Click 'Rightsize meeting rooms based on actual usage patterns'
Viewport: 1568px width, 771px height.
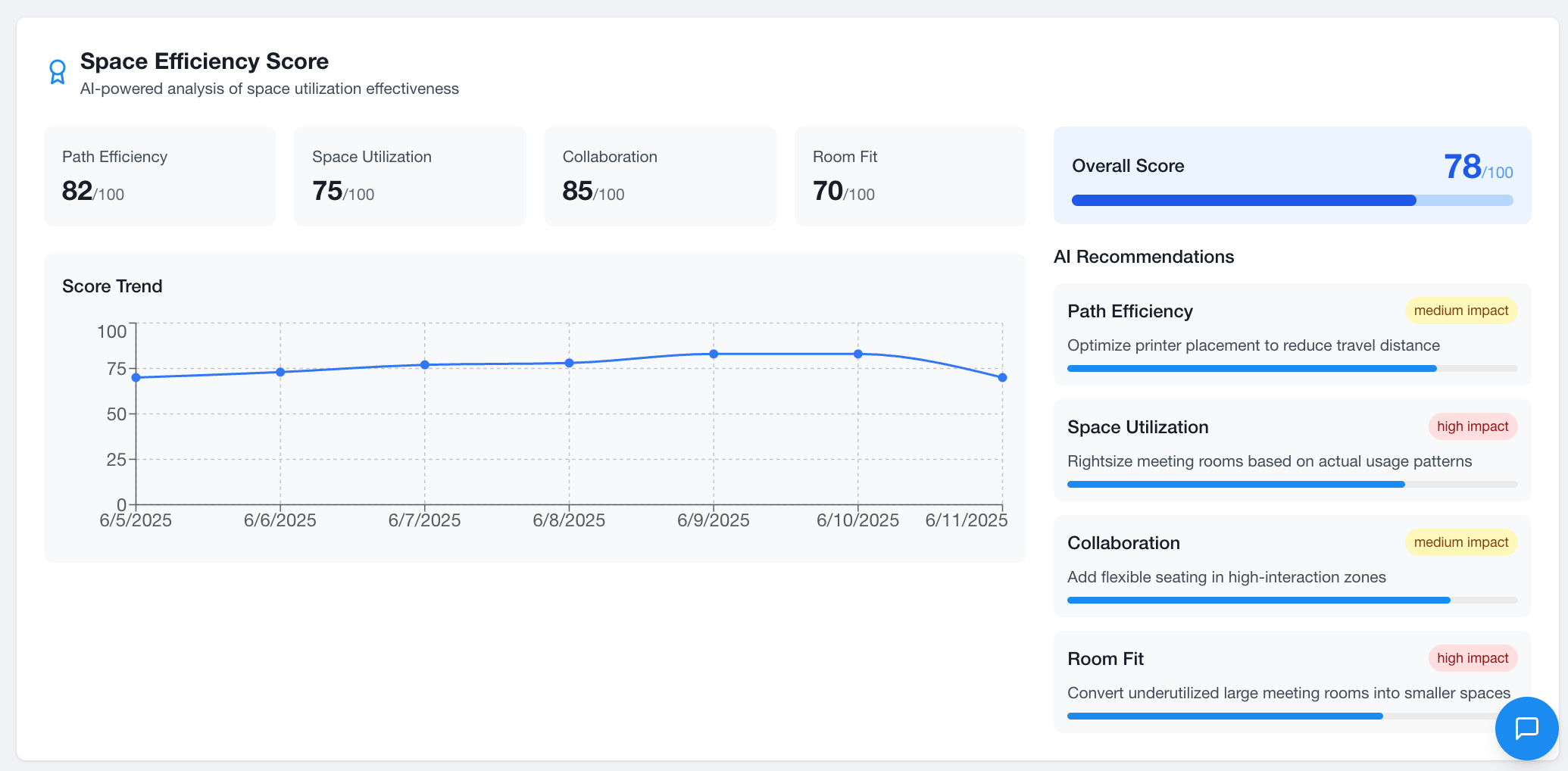click(1270, 461)
